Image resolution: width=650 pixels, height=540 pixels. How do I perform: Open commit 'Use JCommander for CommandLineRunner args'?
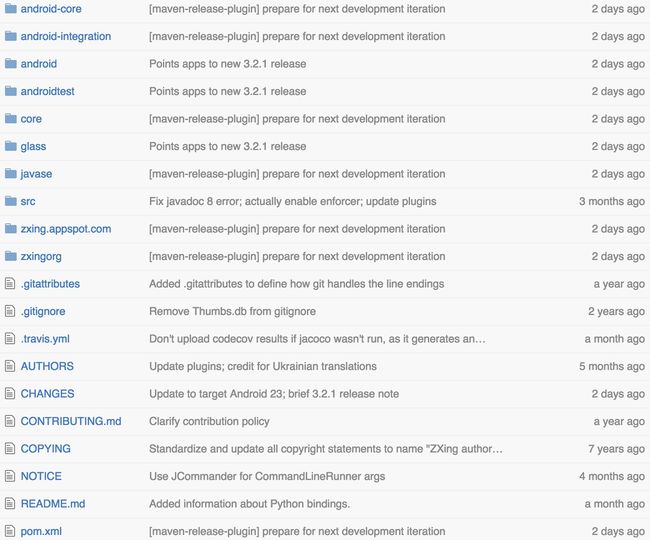(x=267, y=476)
